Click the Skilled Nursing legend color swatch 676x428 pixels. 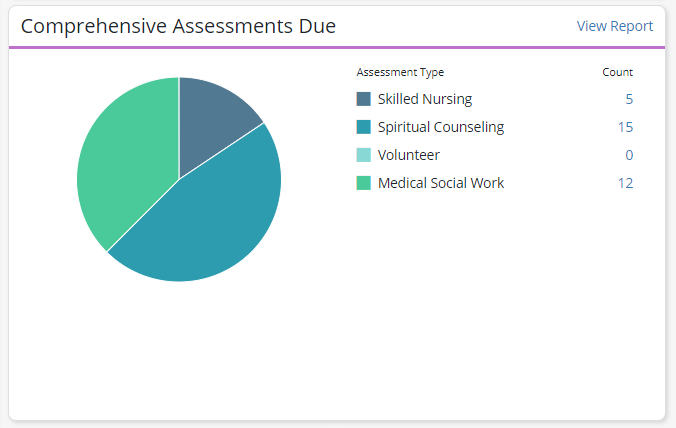point(363,99)
